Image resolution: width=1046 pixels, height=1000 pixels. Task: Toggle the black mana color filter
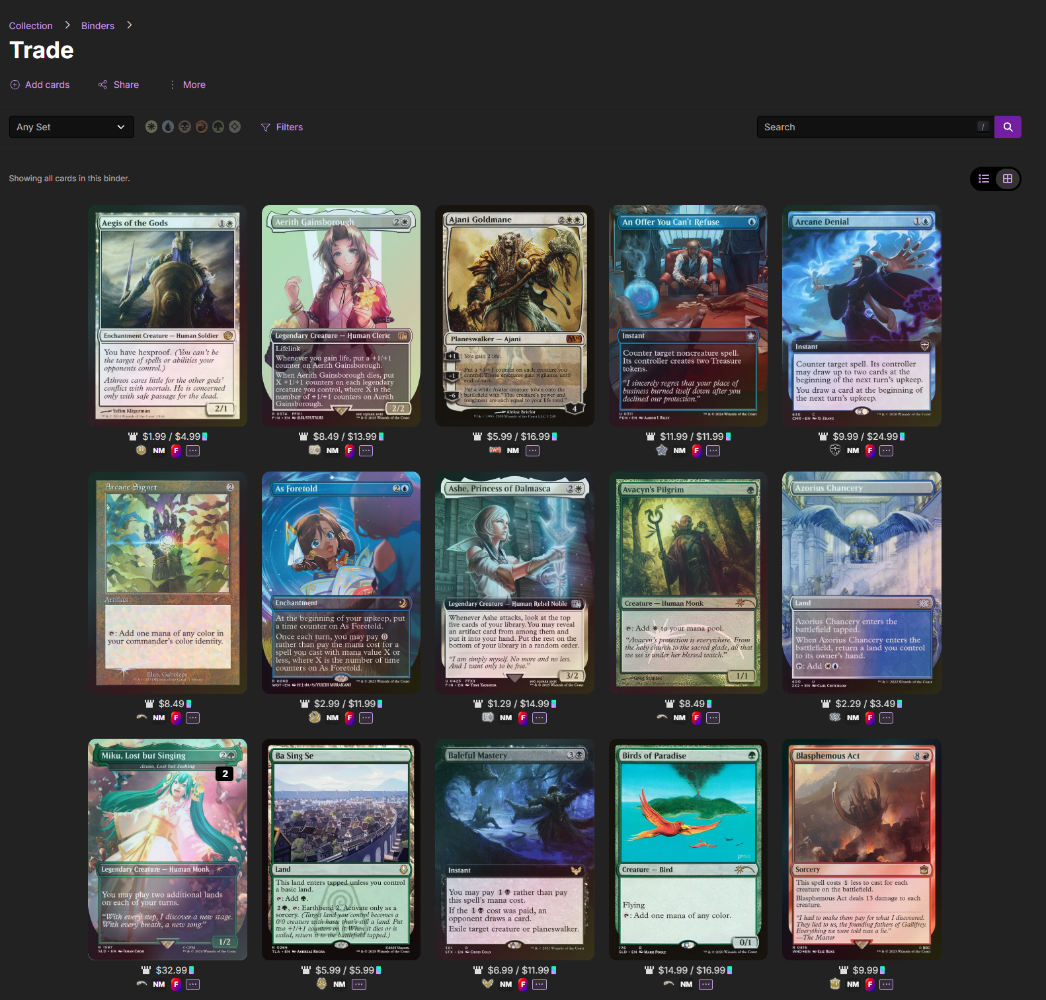185,127
